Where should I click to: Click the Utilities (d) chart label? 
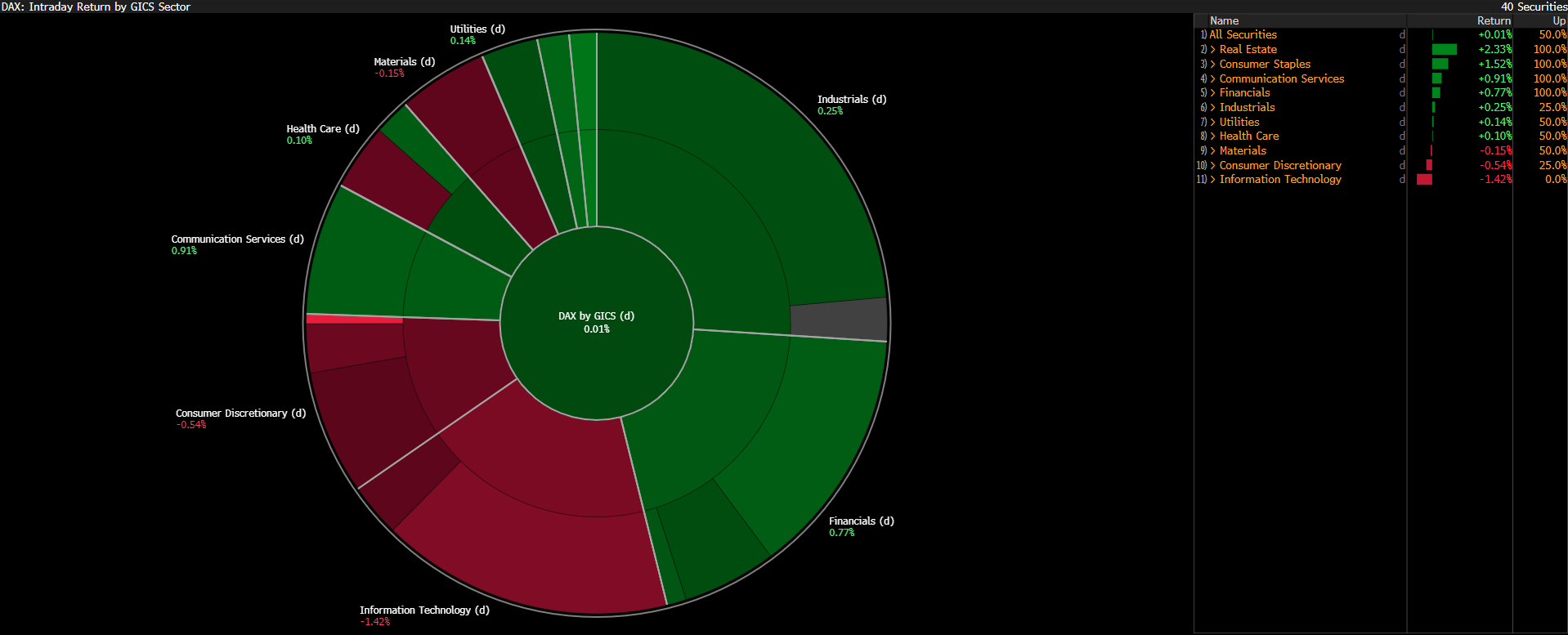point(477,29)
